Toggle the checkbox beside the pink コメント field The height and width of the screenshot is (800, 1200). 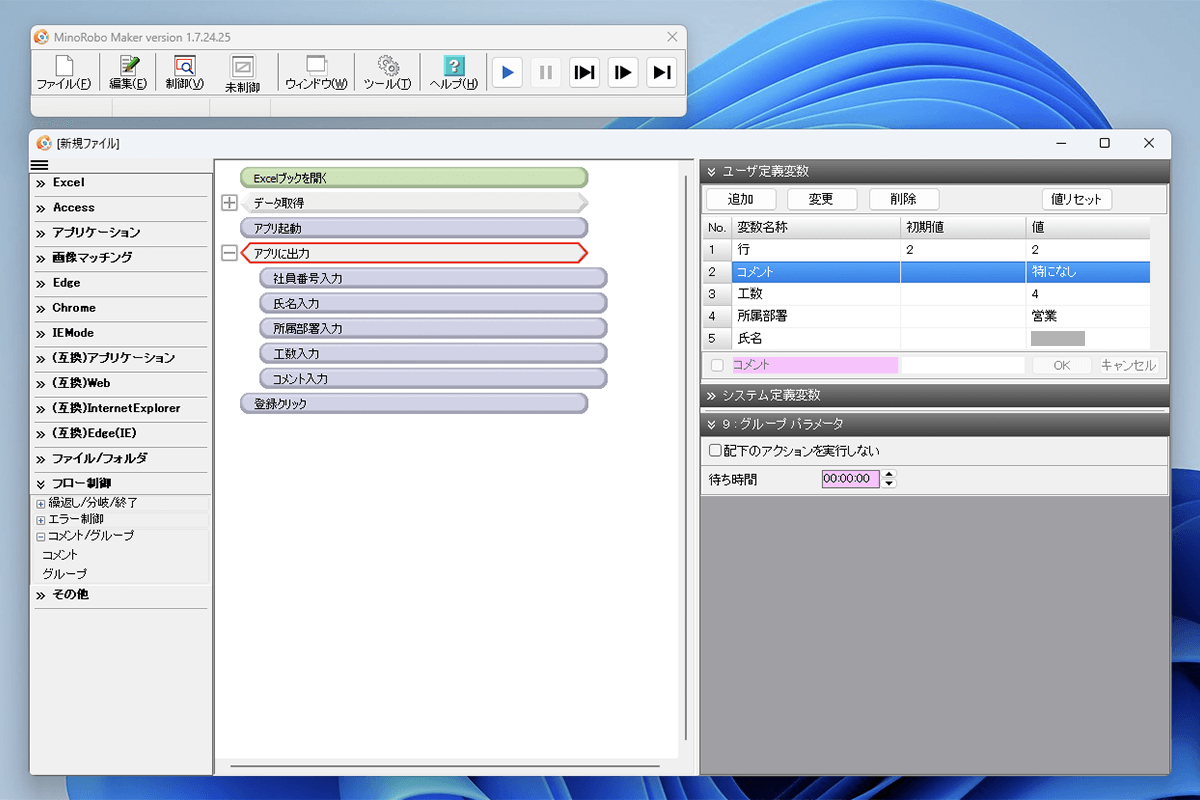click(717, 366)
